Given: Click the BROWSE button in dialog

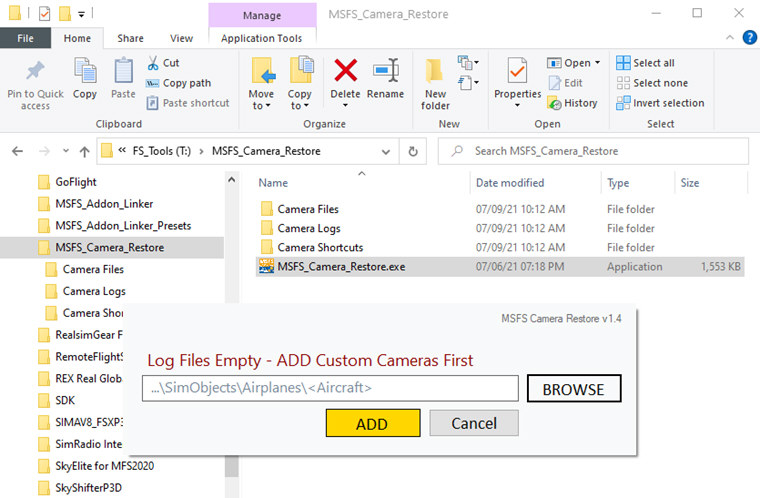Looking at the screenshot, I should pos(573,388).
